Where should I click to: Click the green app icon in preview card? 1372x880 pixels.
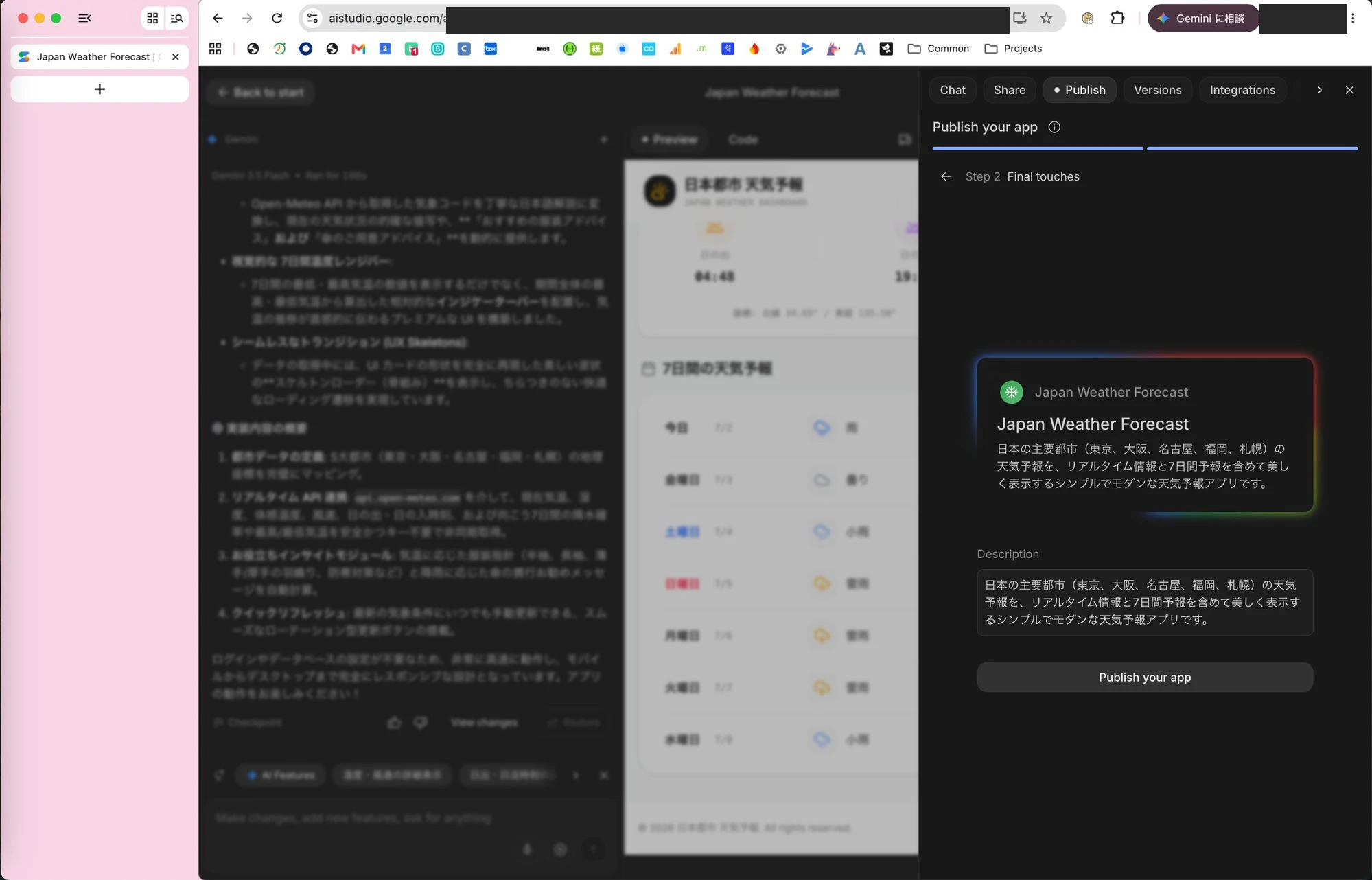point(1011,392)
